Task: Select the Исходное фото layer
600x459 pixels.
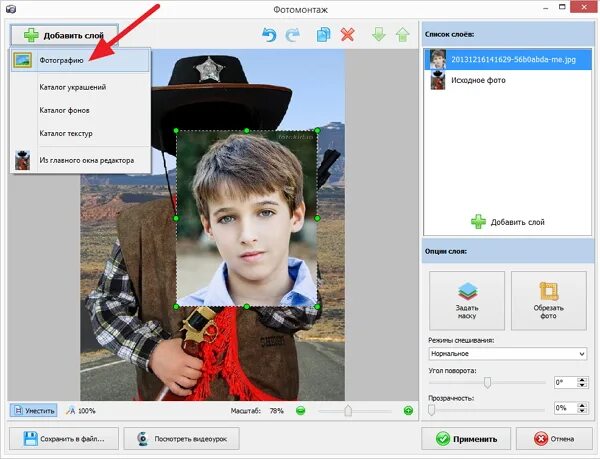Action: point(507,80)
